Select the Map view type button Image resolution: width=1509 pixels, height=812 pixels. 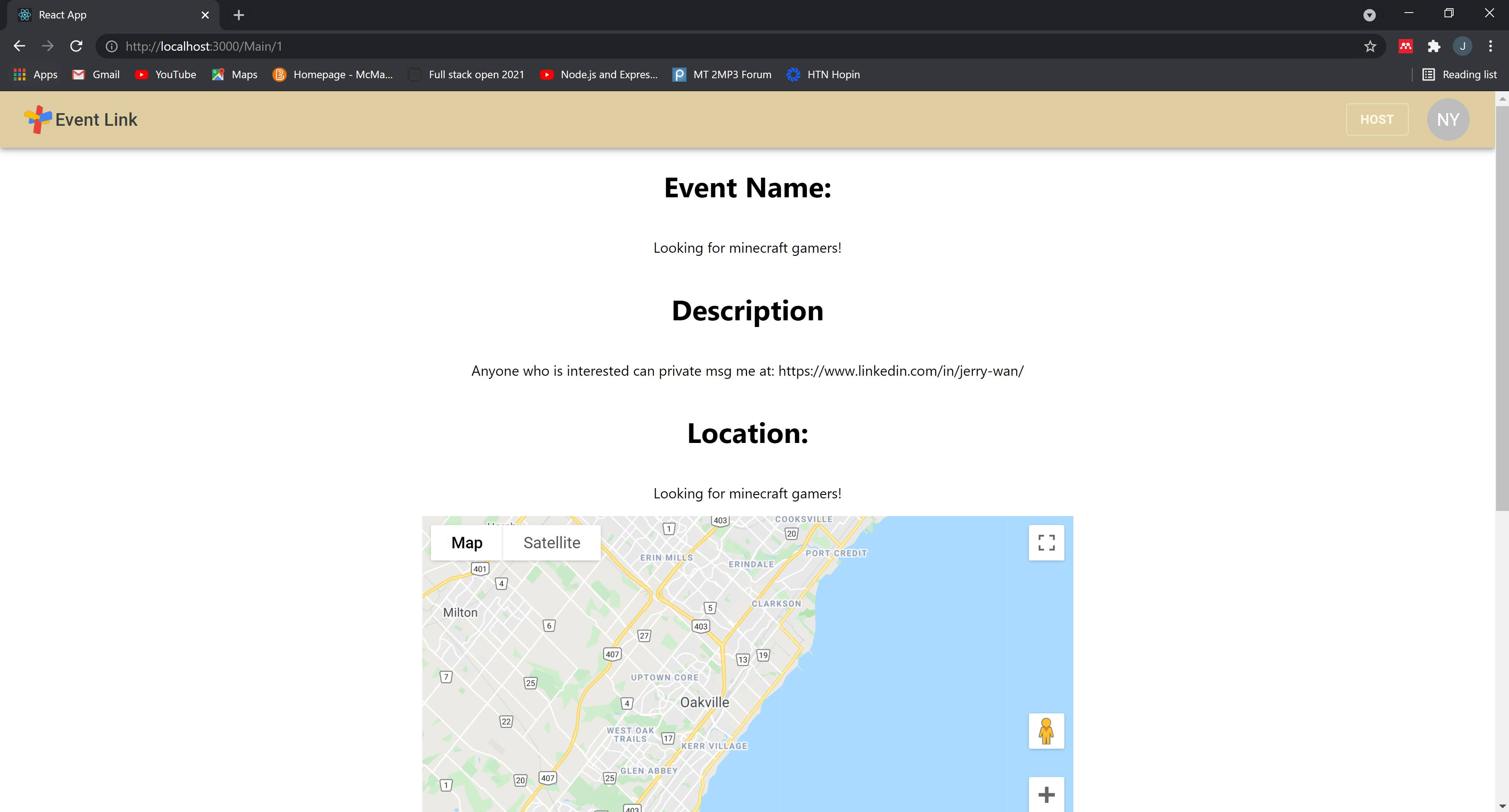pos(466,543)
